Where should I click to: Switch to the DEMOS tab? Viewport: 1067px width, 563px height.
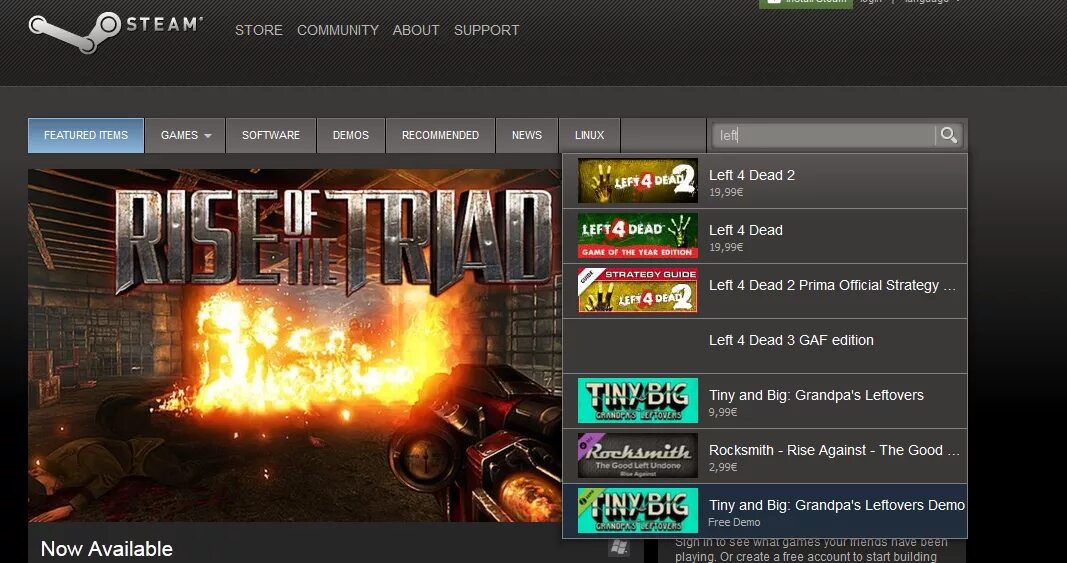(350, 135)
